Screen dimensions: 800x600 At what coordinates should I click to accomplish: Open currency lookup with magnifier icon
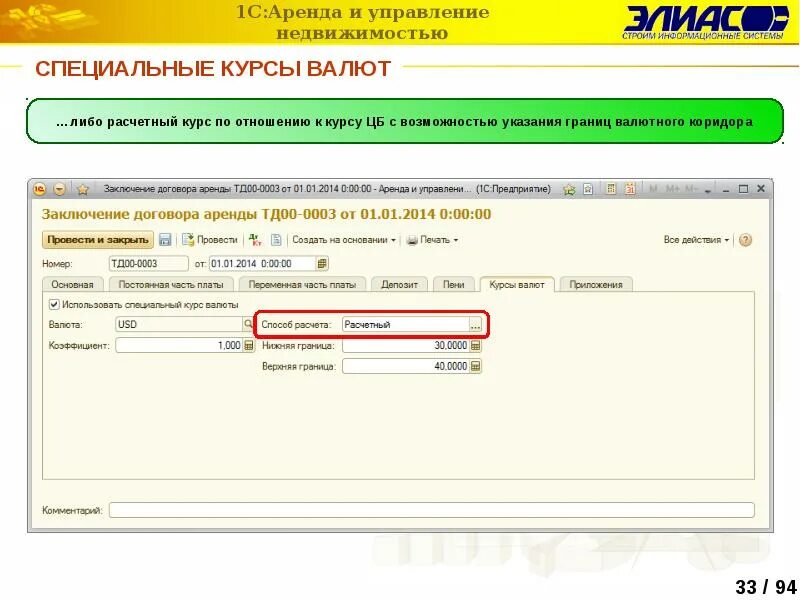pyautogui.click(x=248, y=324)
